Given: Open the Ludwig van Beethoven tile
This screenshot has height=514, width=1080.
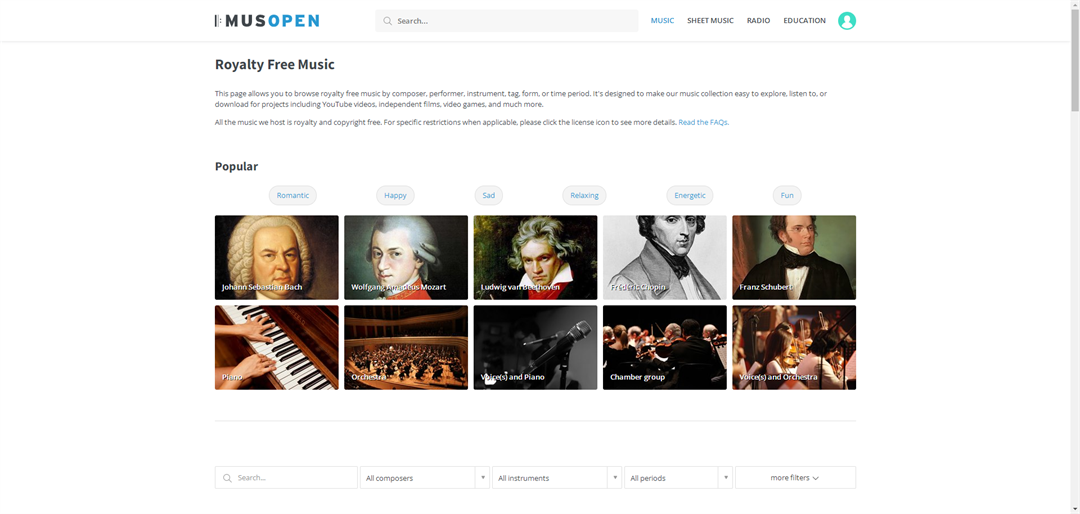Looking at the screenshot, I should coord(535,258).
